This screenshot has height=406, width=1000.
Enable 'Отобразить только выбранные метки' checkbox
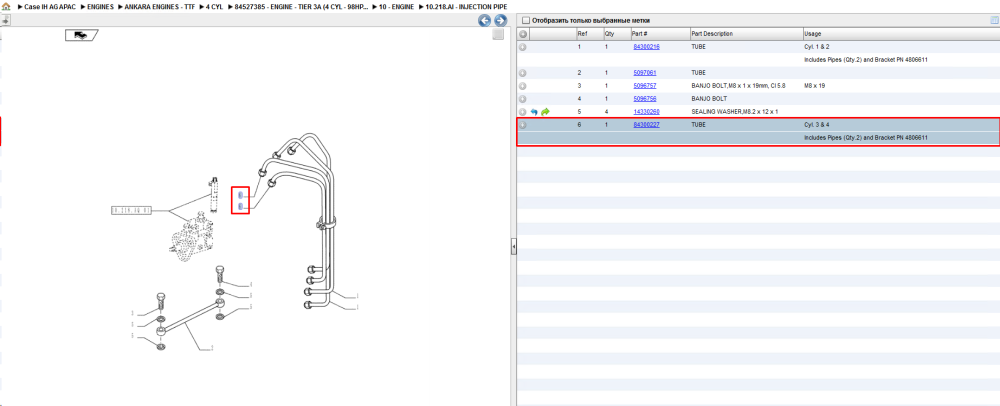pyautogui.click(x=526, y=20)
